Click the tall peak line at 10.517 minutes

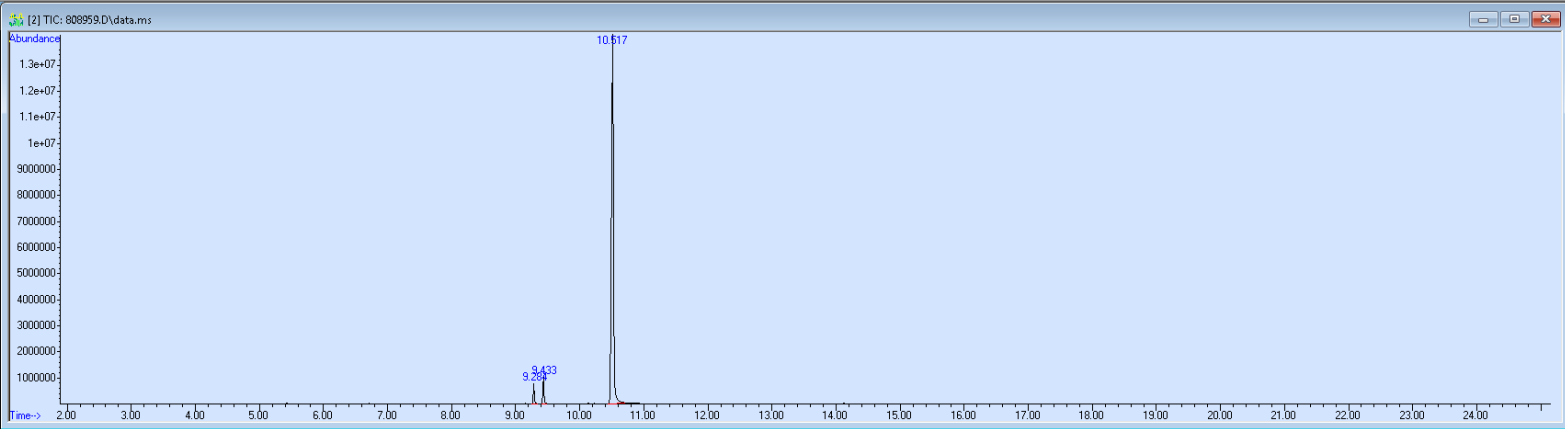pos(612,220)
